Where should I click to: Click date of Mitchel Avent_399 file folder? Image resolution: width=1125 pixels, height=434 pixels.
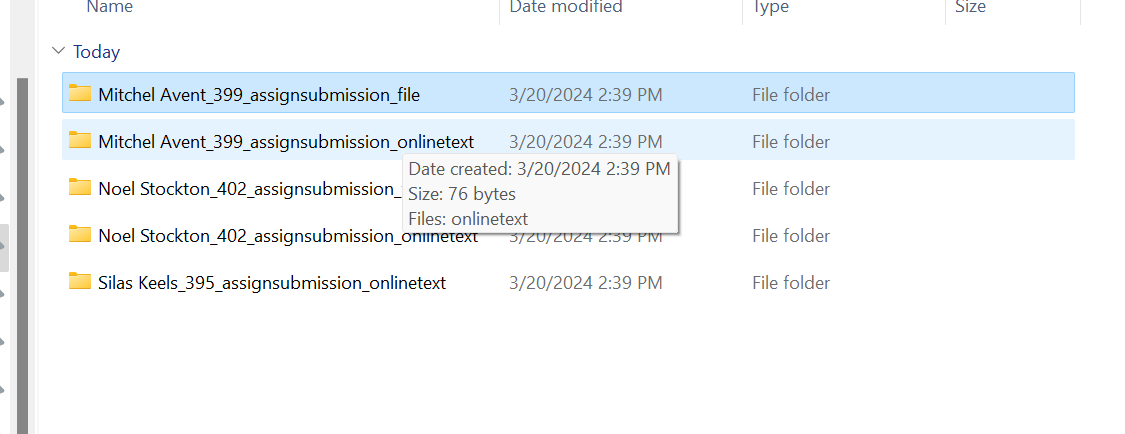pos(585,95)
